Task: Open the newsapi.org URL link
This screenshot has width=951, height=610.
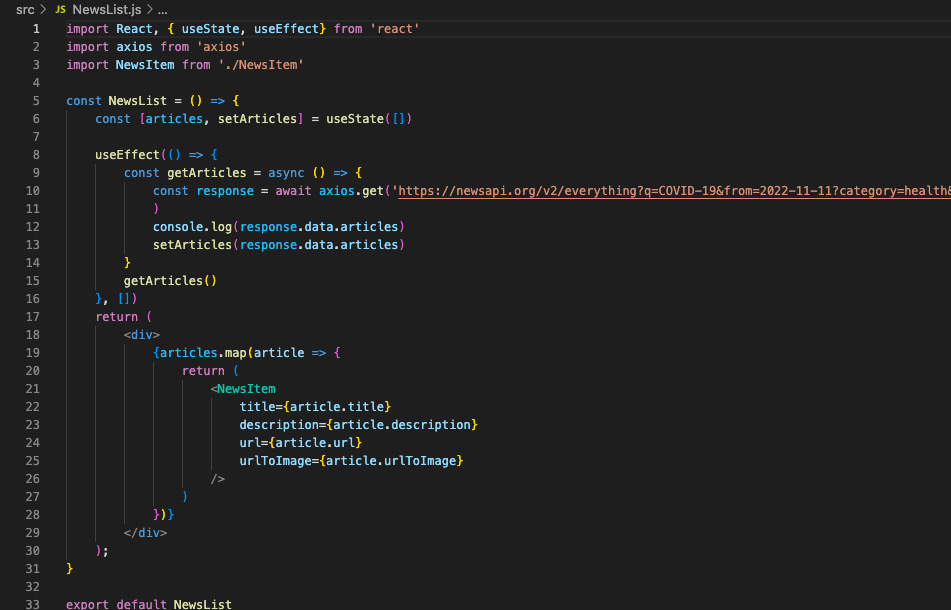Action: [x=674, y=191]
